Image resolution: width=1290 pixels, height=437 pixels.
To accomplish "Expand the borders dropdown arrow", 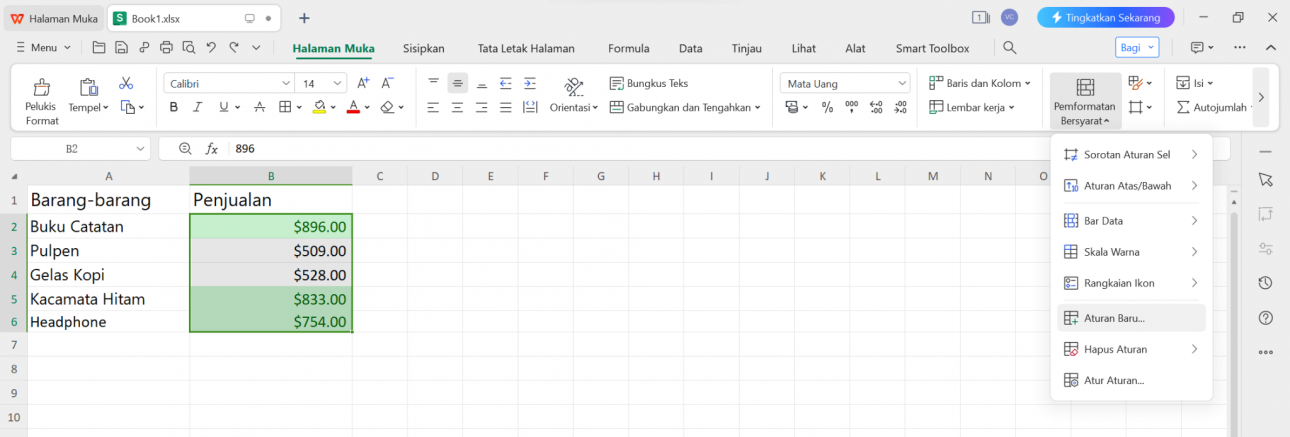I will (298, 108).
